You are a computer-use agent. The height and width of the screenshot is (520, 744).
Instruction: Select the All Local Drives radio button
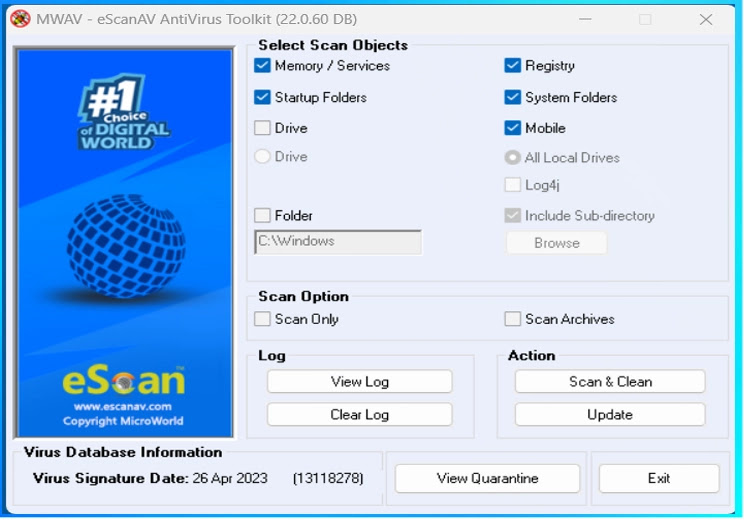(512, 158)
